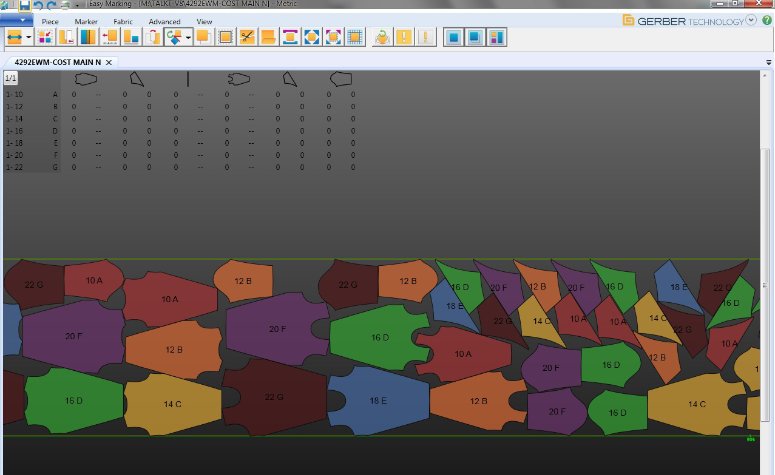The height and width of the screenshot is (475, 775).
Task: Click row label "1- 16"
Action: [14, 131]
